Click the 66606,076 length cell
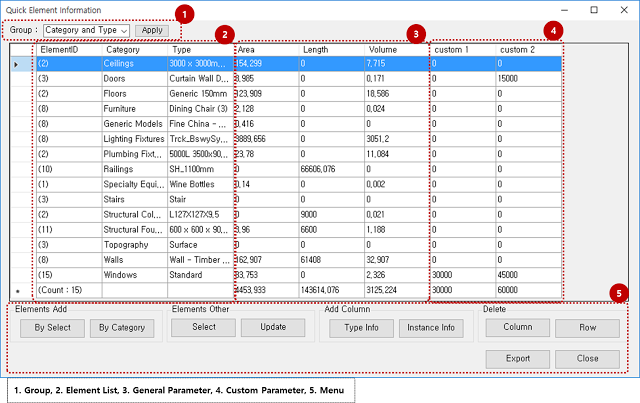This screenshot has height=403, width=640. (331, 169)
